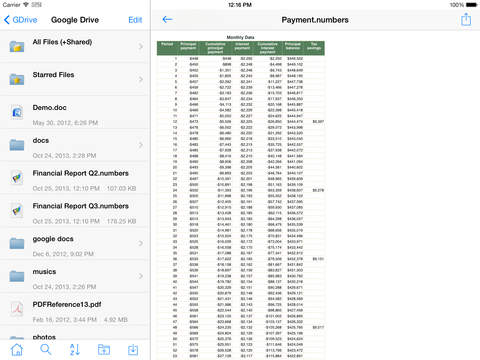Image resolution: width=480 pixels, height=360 pixels.
Task: Select the Monthly Data table title
Action: 240,37
